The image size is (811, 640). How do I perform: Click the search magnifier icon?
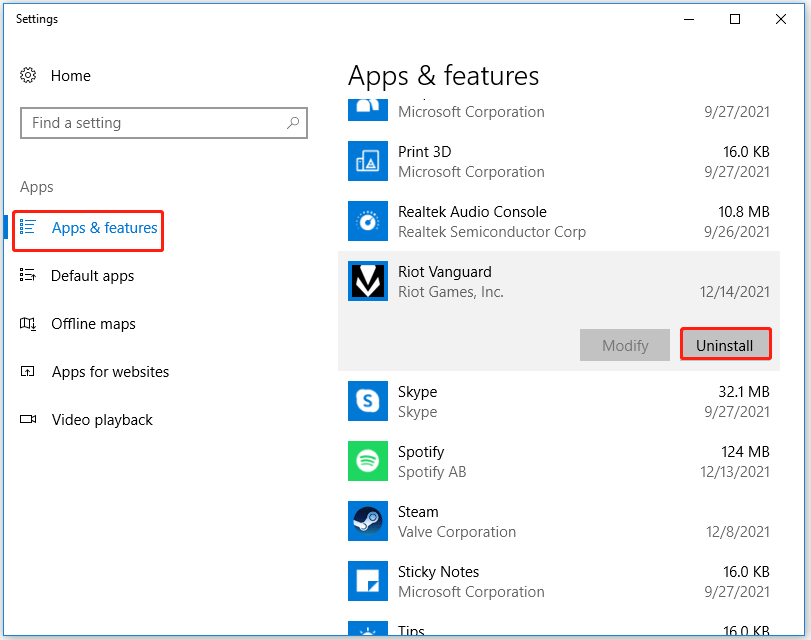tap(293, 123)
